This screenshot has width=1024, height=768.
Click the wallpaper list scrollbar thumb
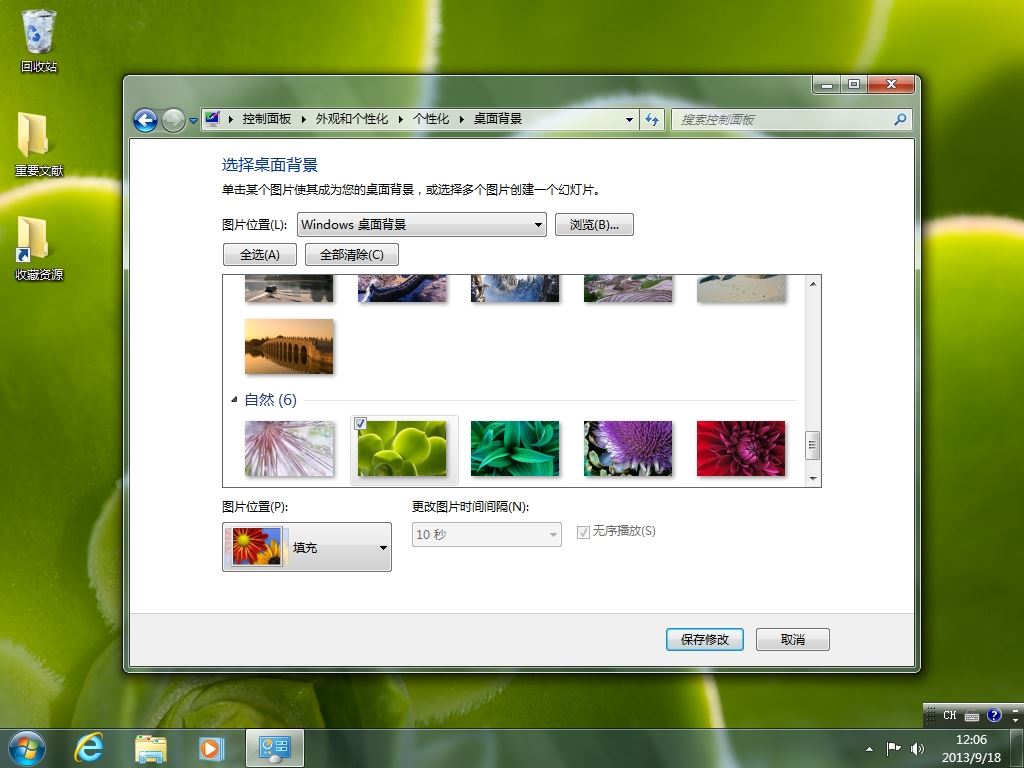point(813,445)
